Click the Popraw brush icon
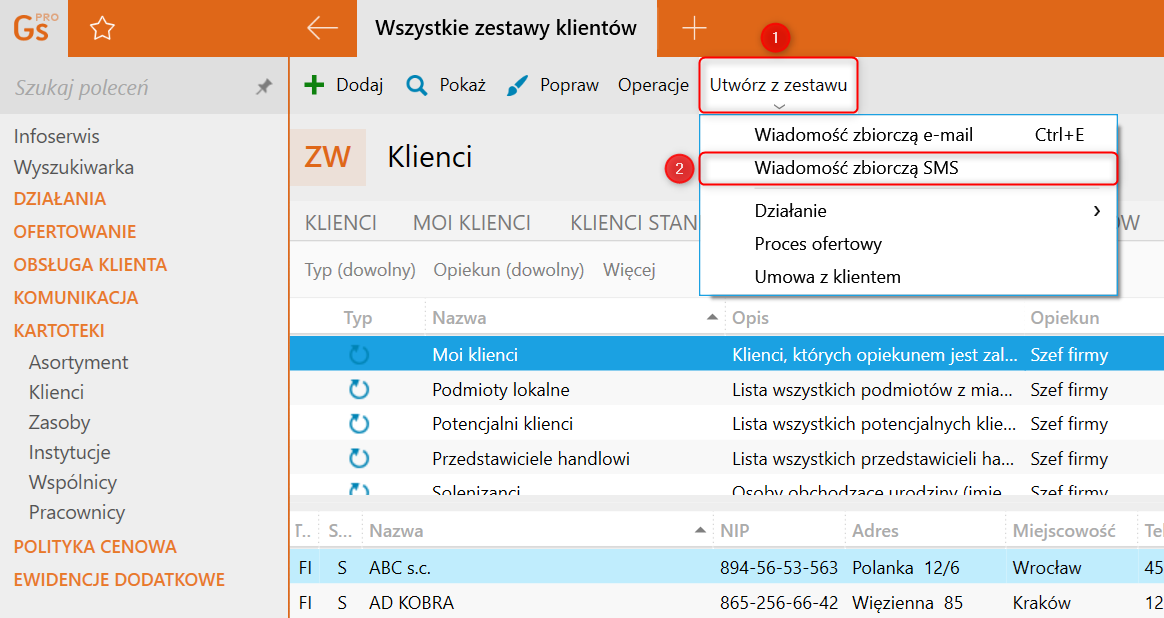The width and height of the screenshot is (1164, 618). tap(517, 85)
